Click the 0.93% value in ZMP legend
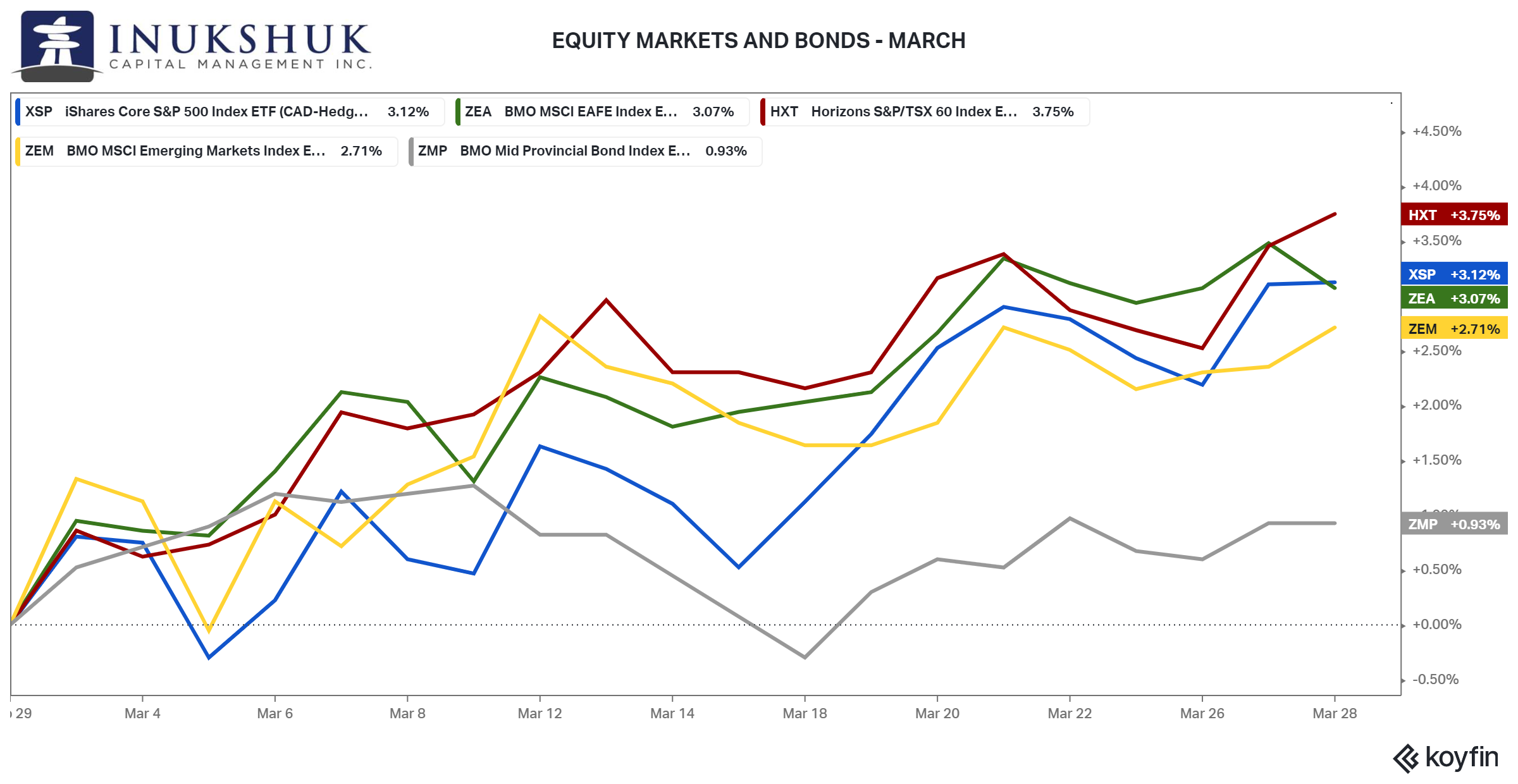 click(726, 151)
